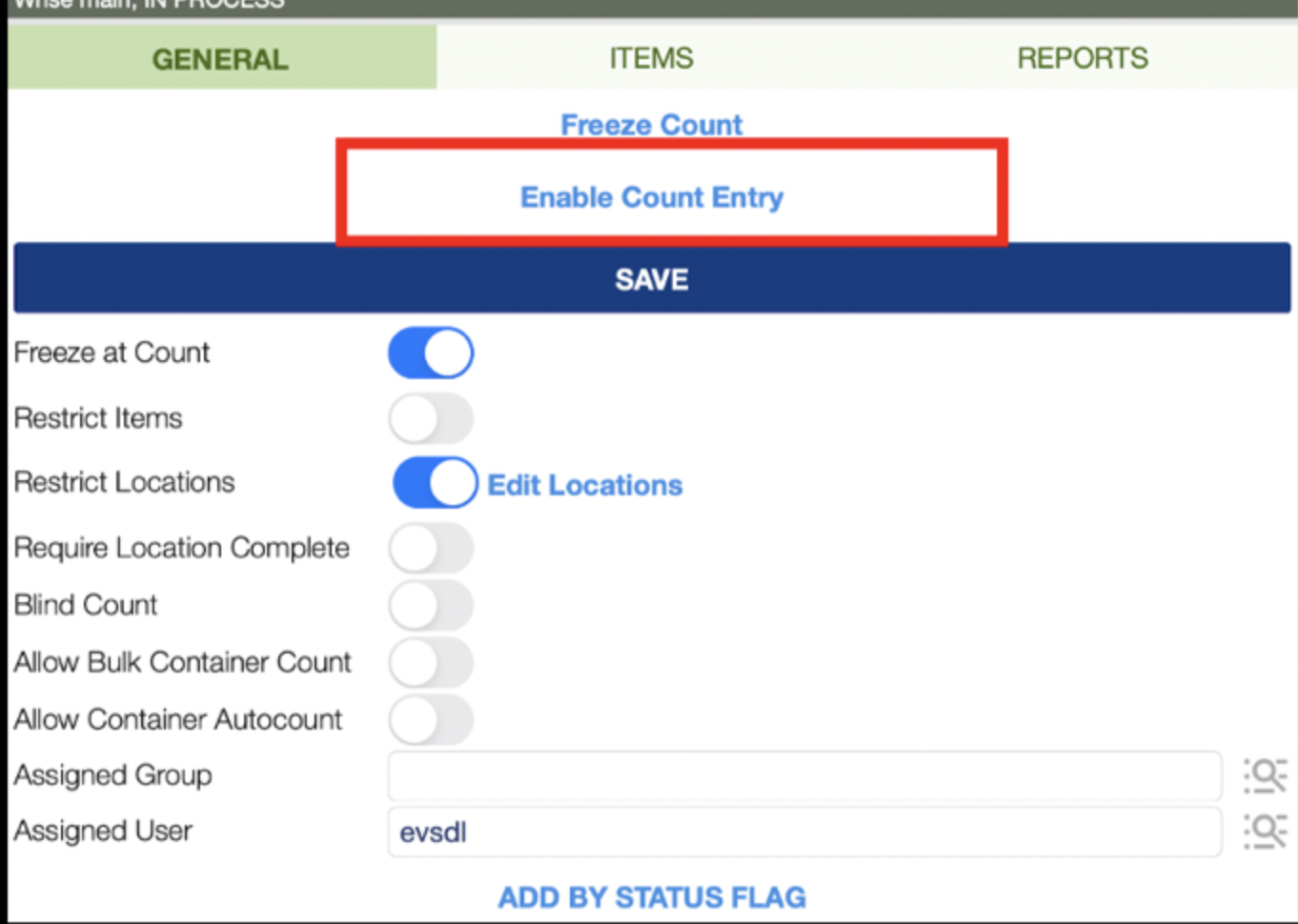Click the SAVE button
This screenshot has height=924, width=1298.
tap(652, 279)
